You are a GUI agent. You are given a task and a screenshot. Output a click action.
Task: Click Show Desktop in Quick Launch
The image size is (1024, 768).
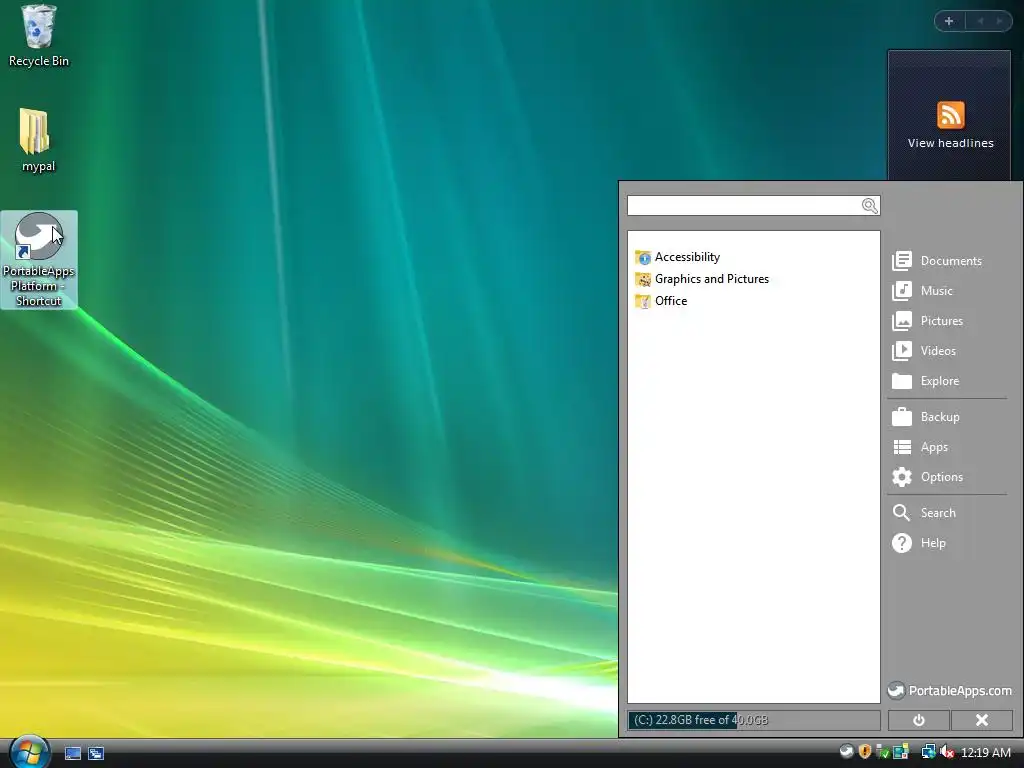[73, 754]
